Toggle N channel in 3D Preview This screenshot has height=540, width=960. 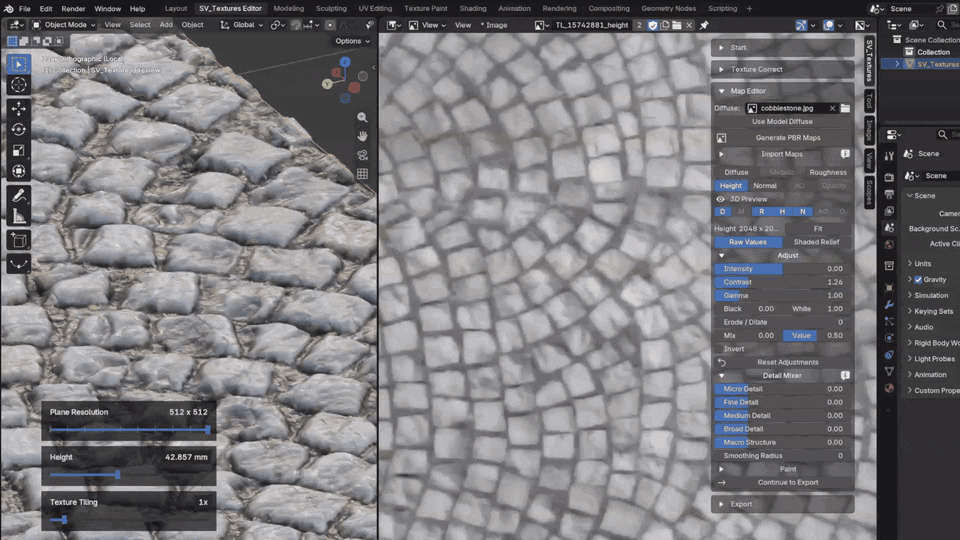point(803,212)
